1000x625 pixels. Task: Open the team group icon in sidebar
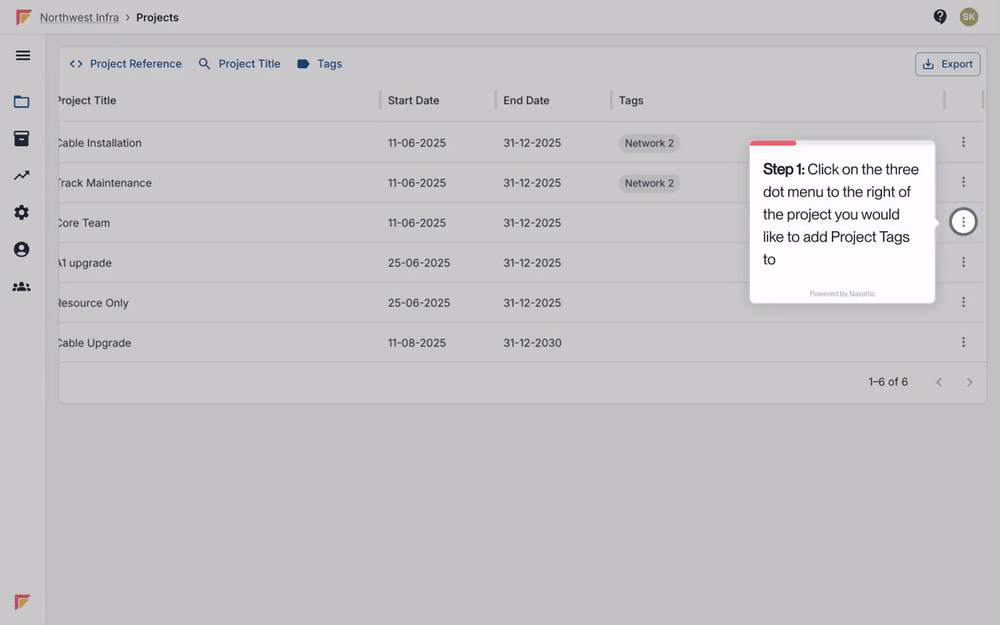[22, 286]
